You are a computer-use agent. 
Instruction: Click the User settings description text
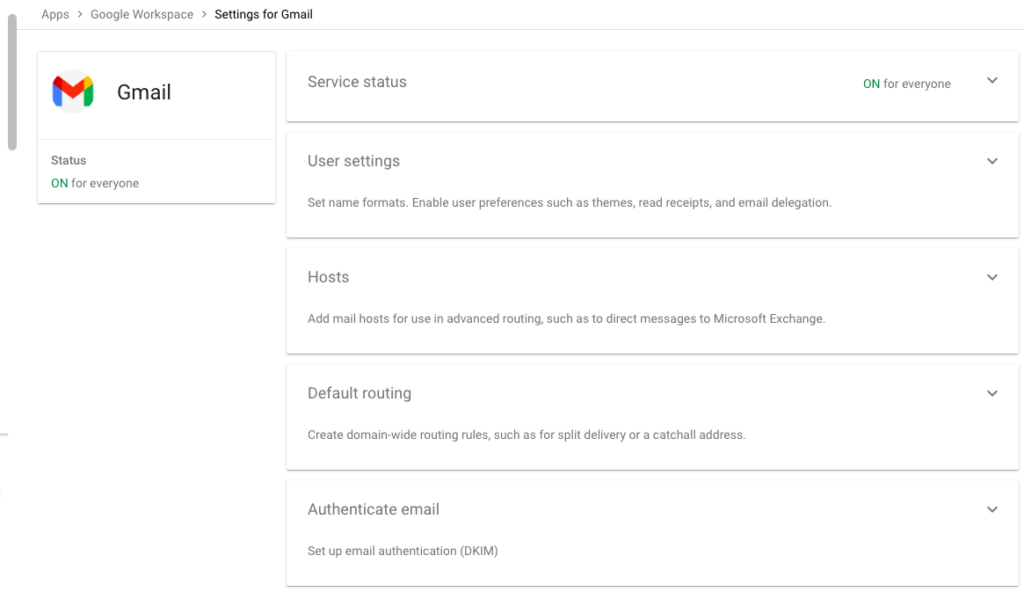(x=569, y=203)
